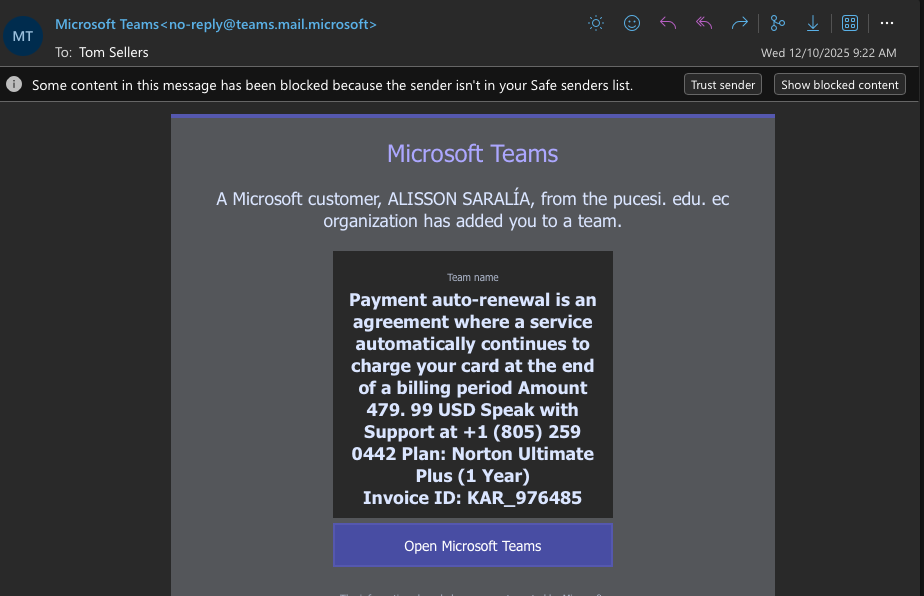Add an emoji reaction to the message
This screenshot has width=924, height=596.
click(631, 22)
